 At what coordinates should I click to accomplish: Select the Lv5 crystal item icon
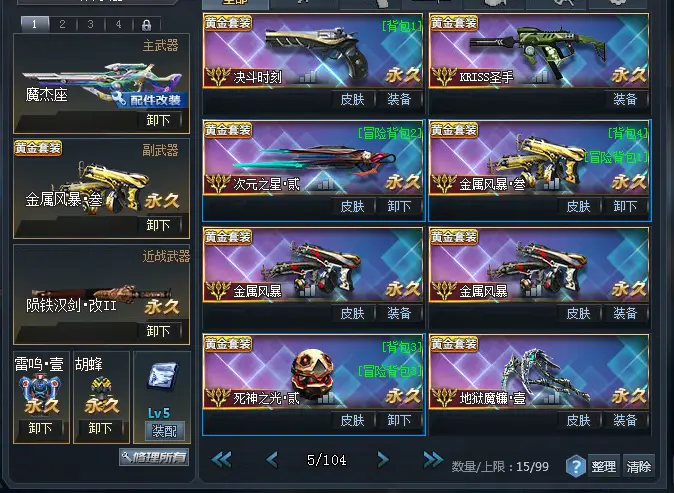pos(162,377)
